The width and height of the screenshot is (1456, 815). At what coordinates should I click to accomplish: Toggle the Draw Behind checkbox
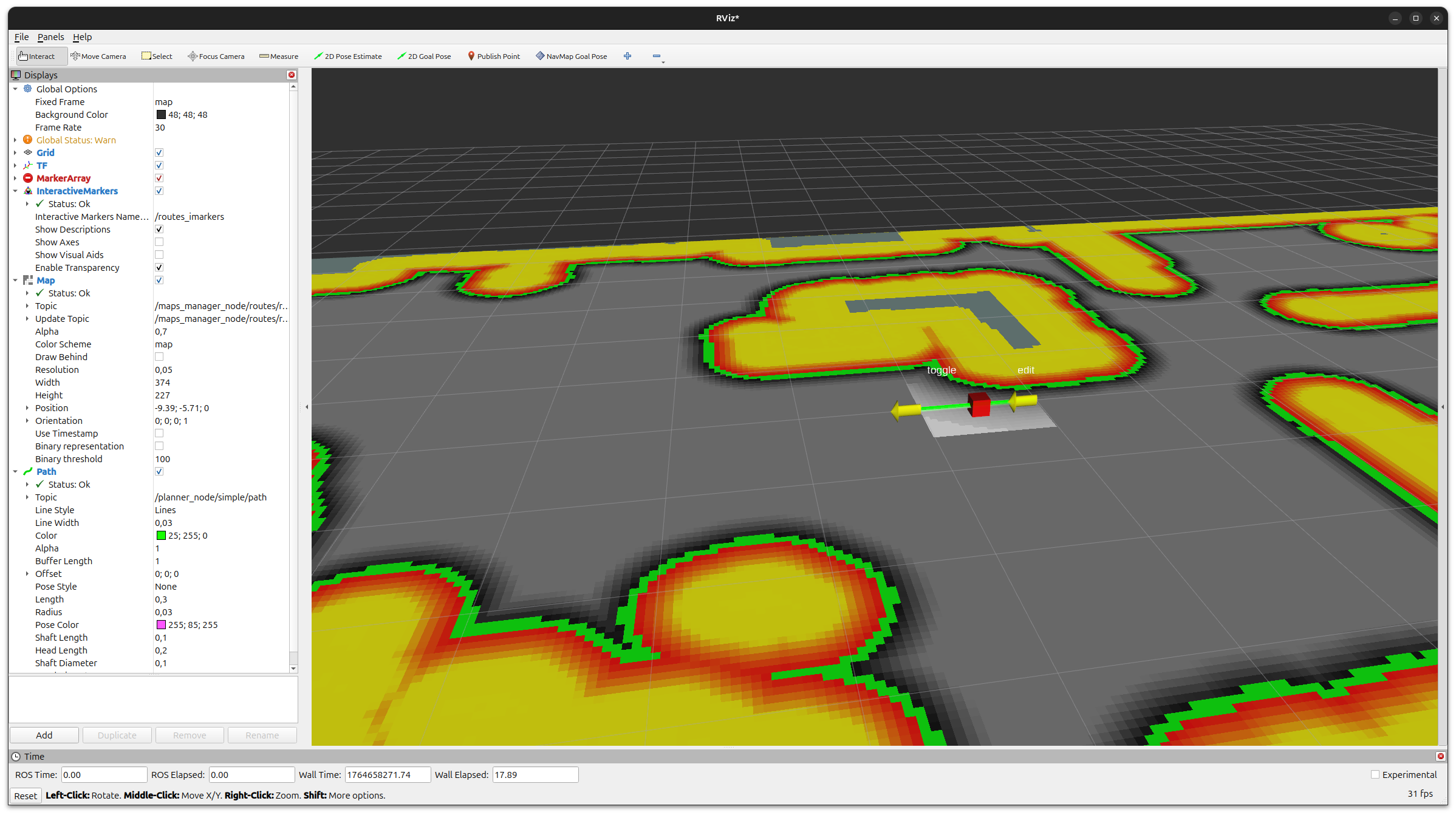coord(159,357)
